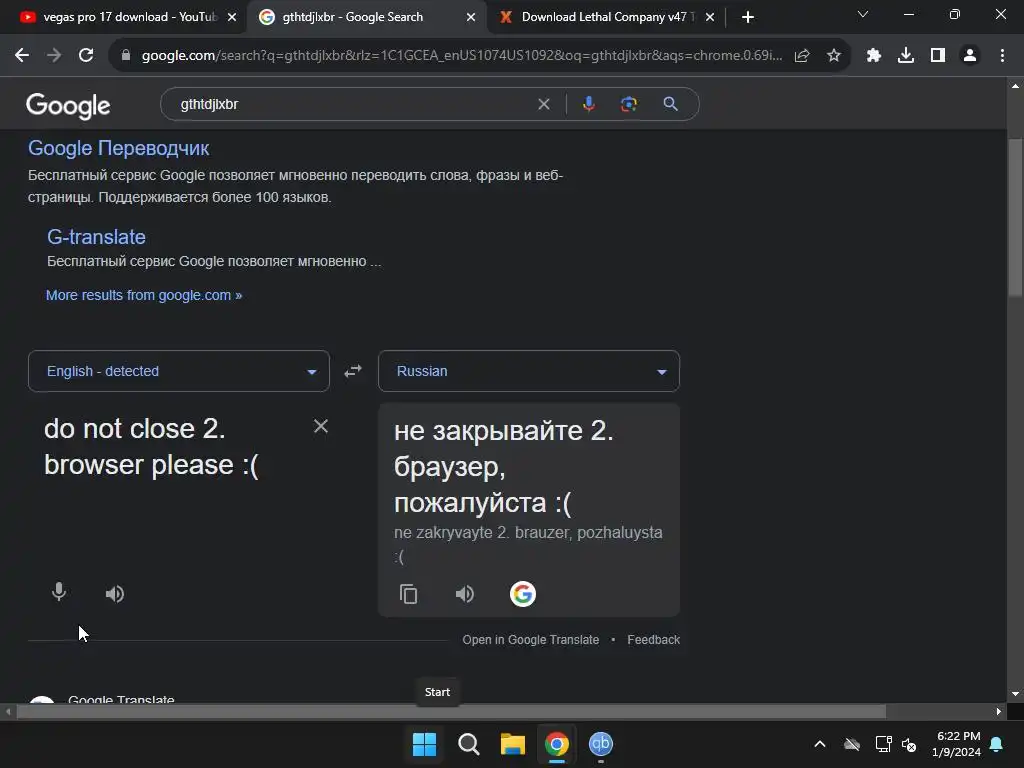Close the Download Lethal Company tab
The width and height of the screenshot is (1024, 768).
[710, 17]
